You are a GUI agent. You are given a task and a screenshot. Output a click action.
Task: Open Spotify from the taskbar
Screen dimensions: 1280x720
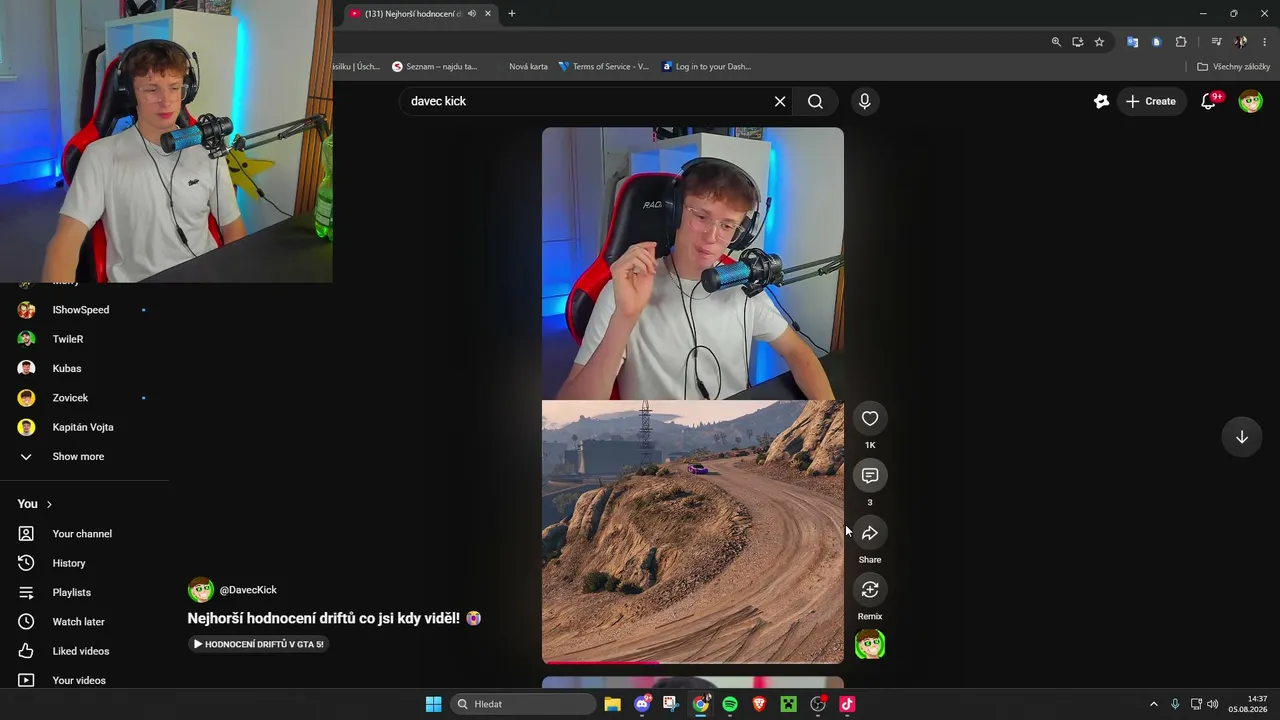click(x=730, y=704)
